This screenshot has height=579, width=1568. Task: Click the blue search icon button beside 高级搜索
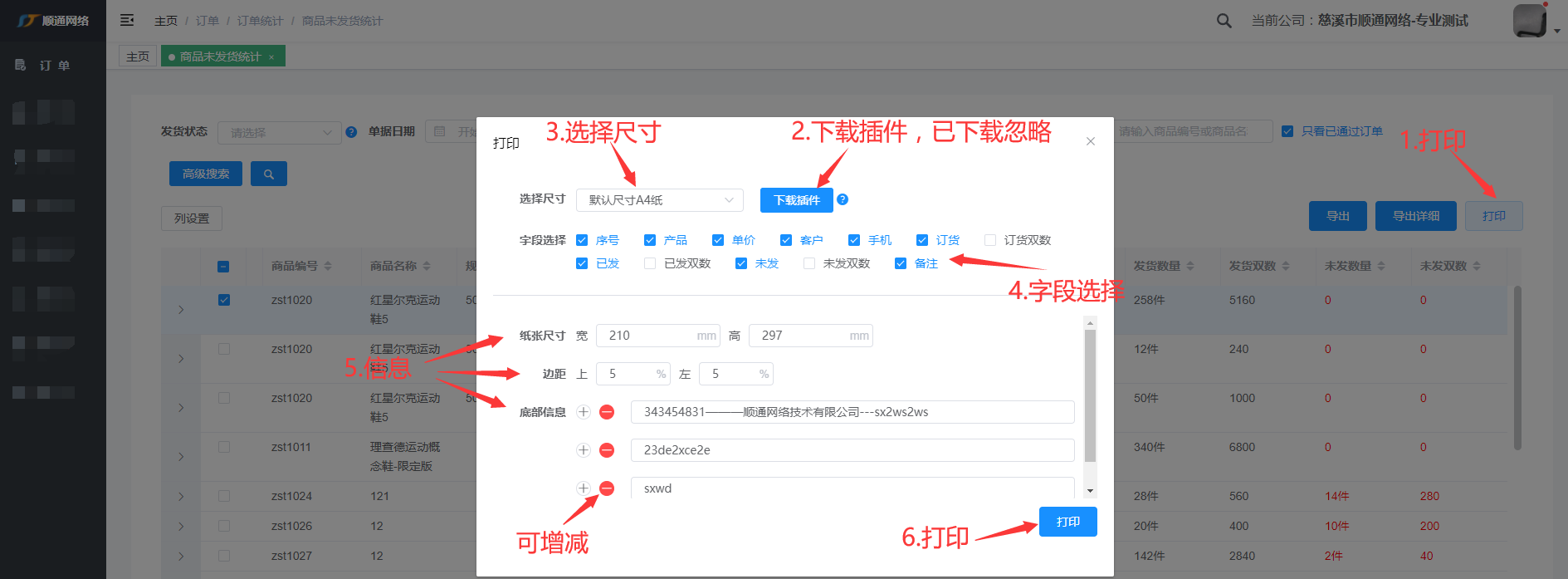268,174
